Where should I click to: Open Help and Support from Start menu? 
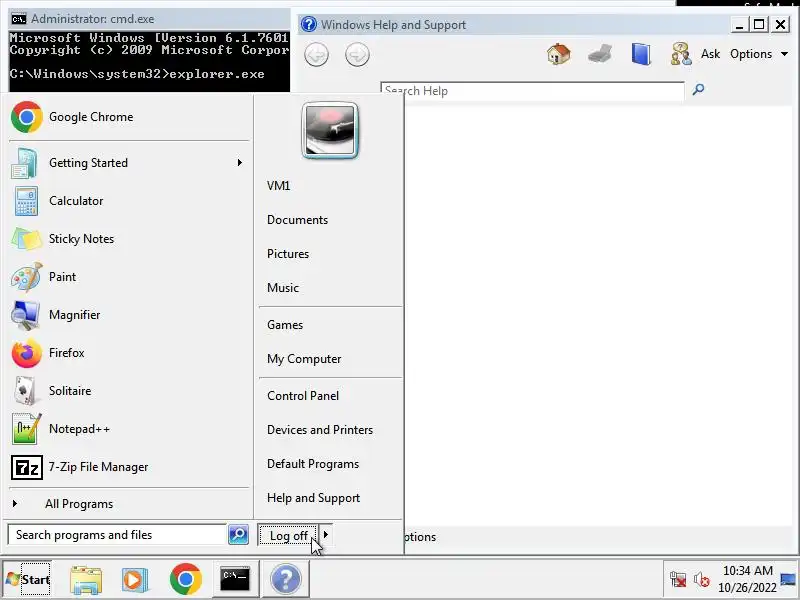(330, 498)
